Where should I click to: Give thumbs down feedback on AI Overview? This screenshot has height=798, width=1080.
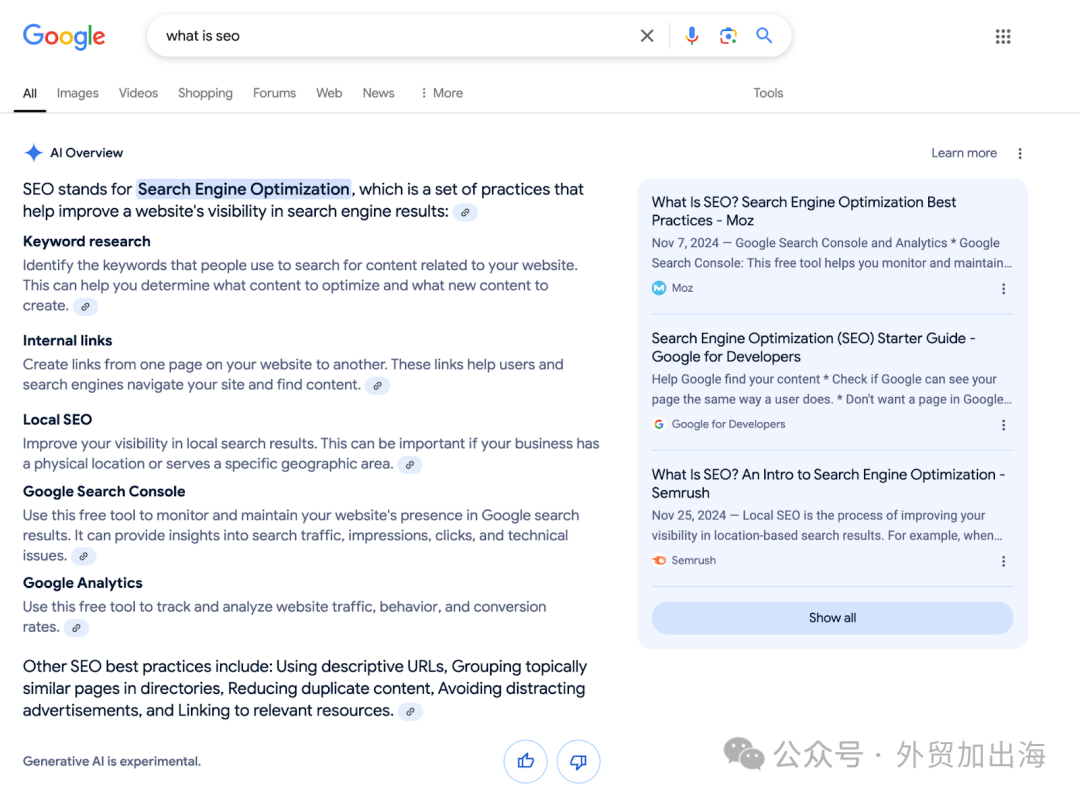click(579, 761)
